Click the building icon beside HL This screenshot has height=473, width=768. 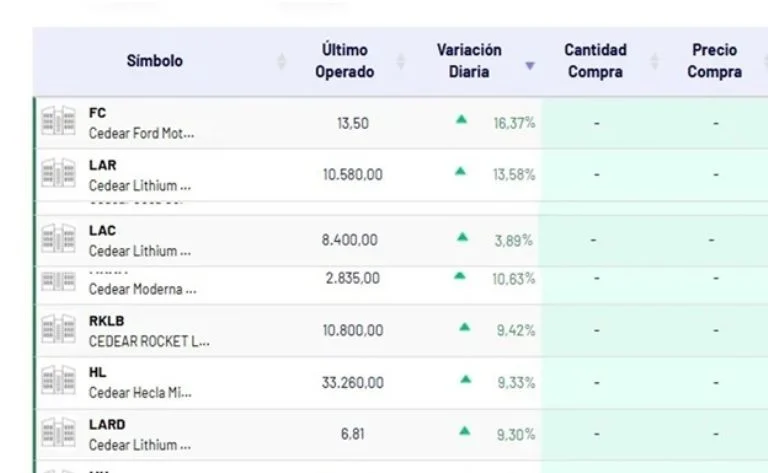click(x=58, y=382)
